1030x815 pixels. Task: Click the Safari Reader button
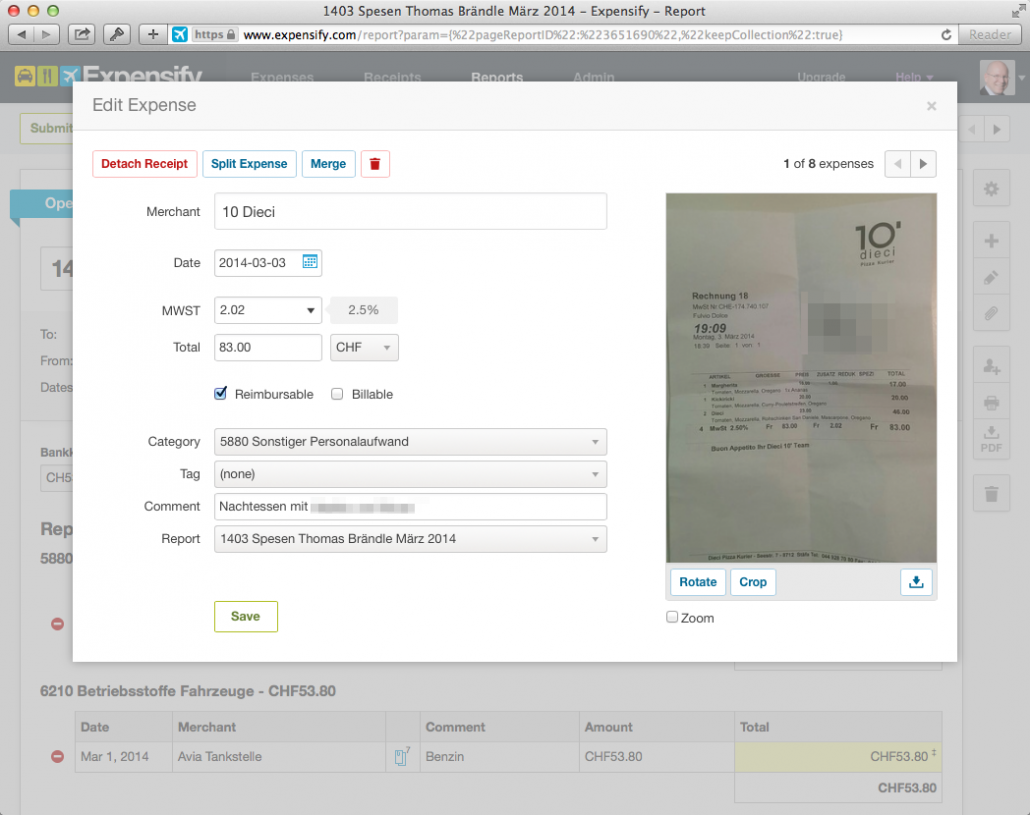click(990, 34)
